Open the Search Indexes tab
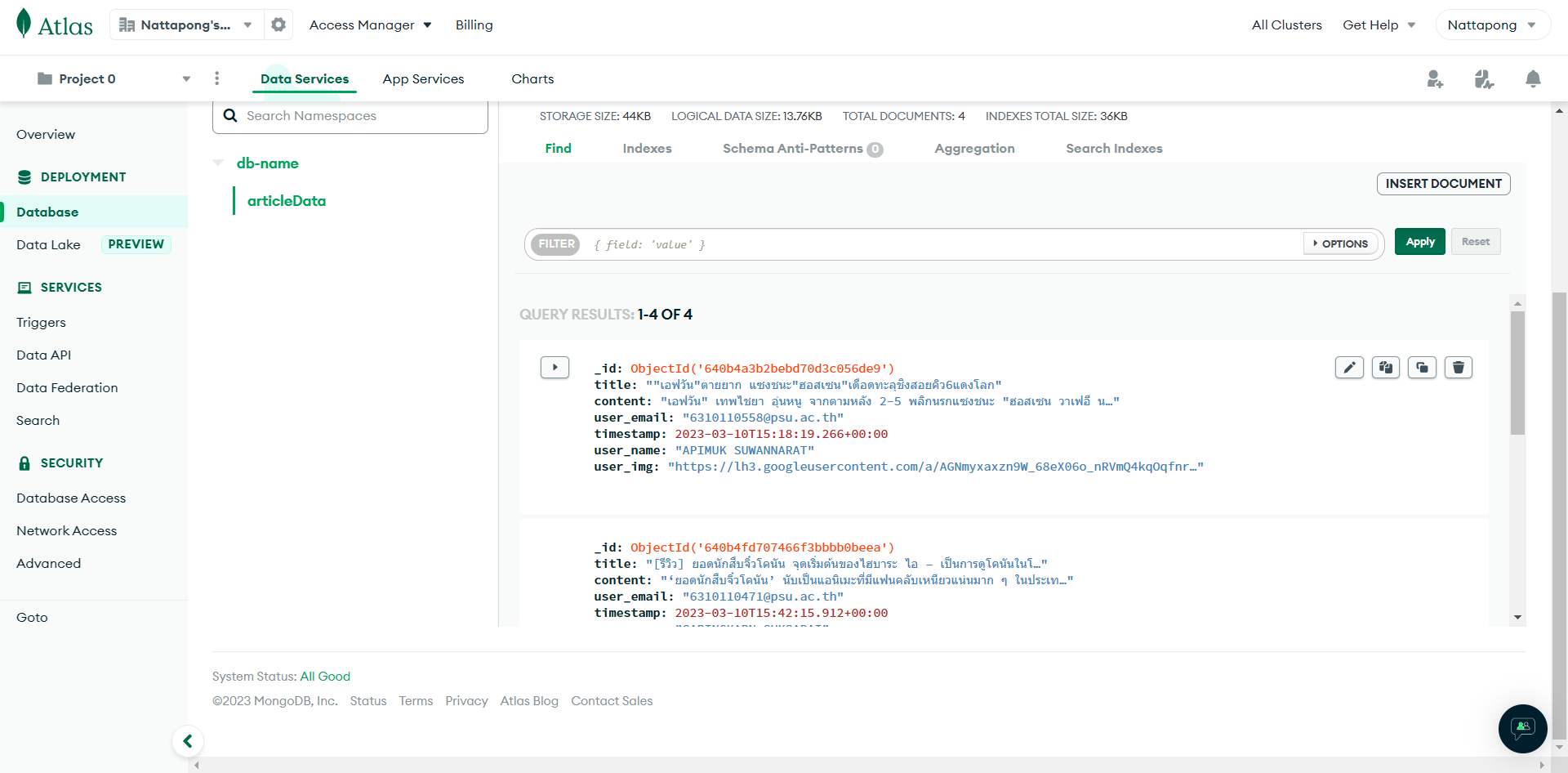1568x773 pixels. tap(1114, 148)
